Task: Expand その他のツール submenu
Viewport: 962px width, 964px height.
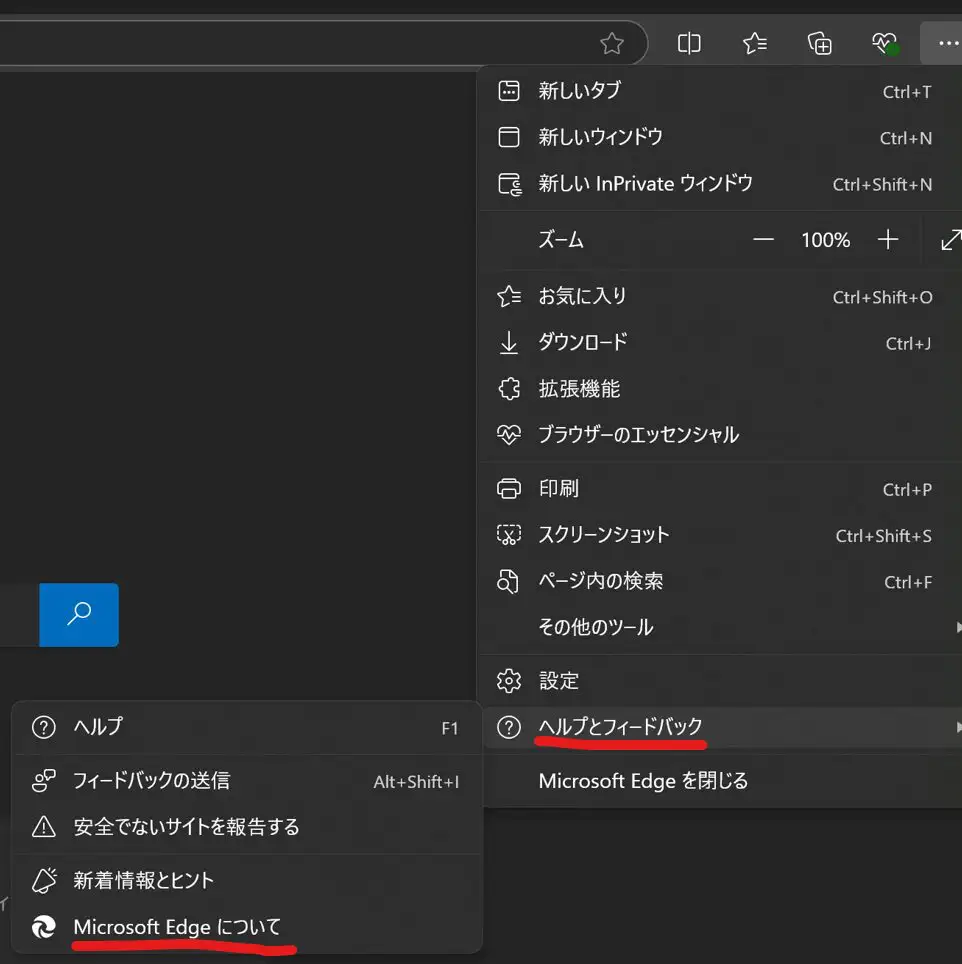Action: tap(719, 627)
